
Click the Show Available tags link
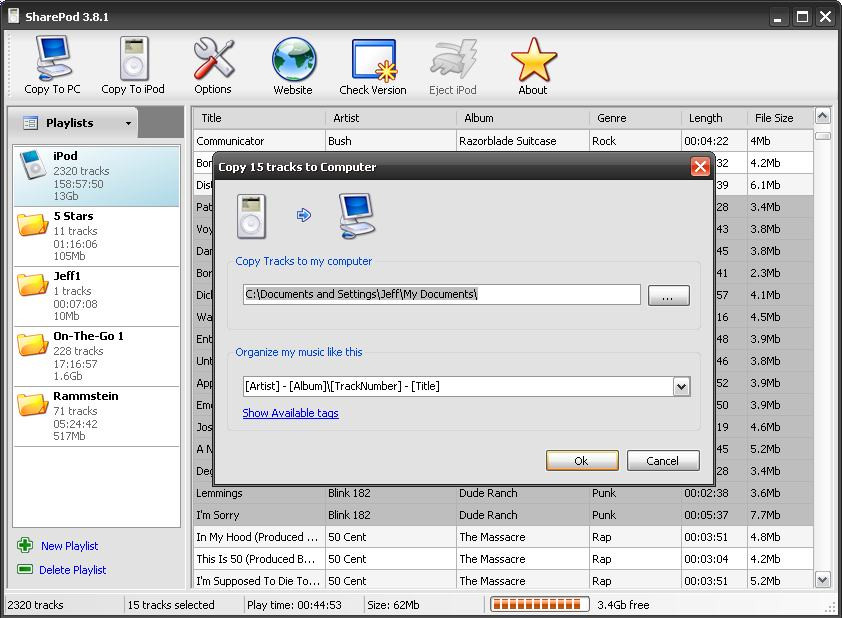pos(290,413)
